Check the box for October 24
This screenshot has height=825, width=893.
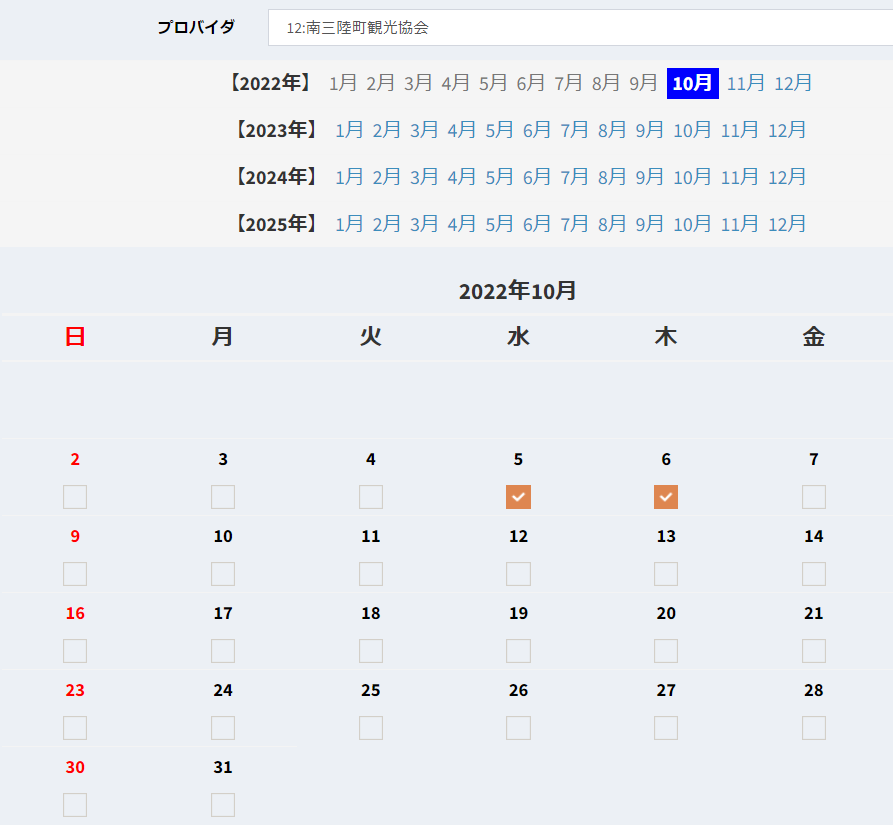pyautogui.click(x=223, y=728)
